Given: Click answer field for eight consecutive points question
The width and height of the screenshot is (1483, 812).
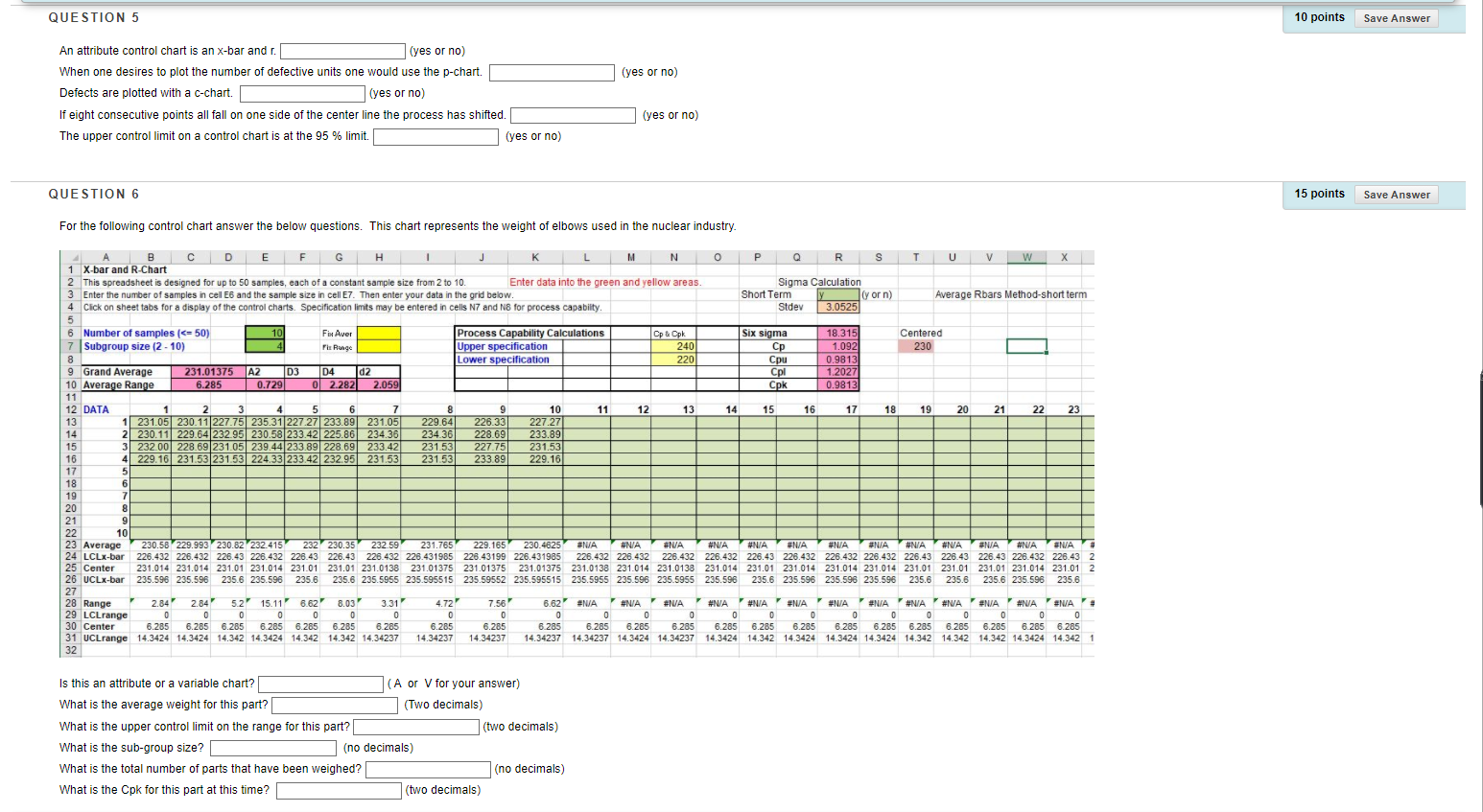Looking at the screenshot, I should click(573, 115).
